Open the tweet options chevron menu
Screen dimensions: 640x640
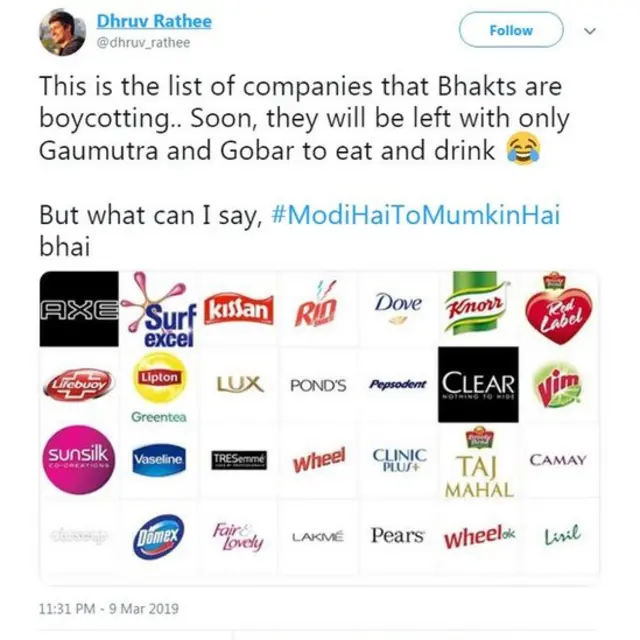589,31
